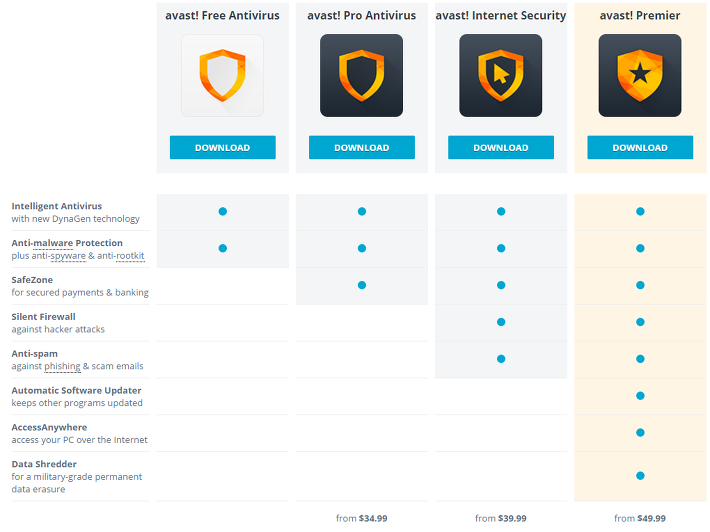Click the Data Shredder feature title
Image resolution: width=710 pixels, height=532 pixels.
coord(44,464)
